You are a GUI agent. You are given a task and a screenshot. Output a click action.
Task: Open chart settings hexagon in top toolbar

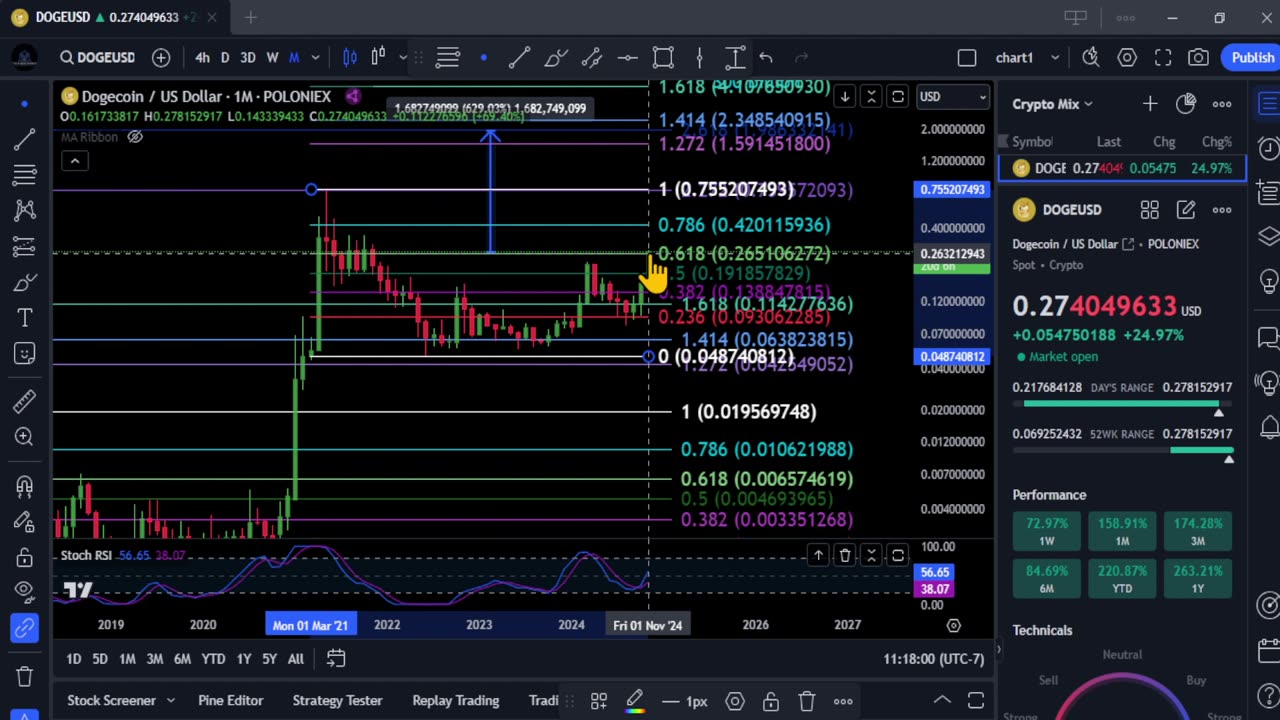[1127, 58]
